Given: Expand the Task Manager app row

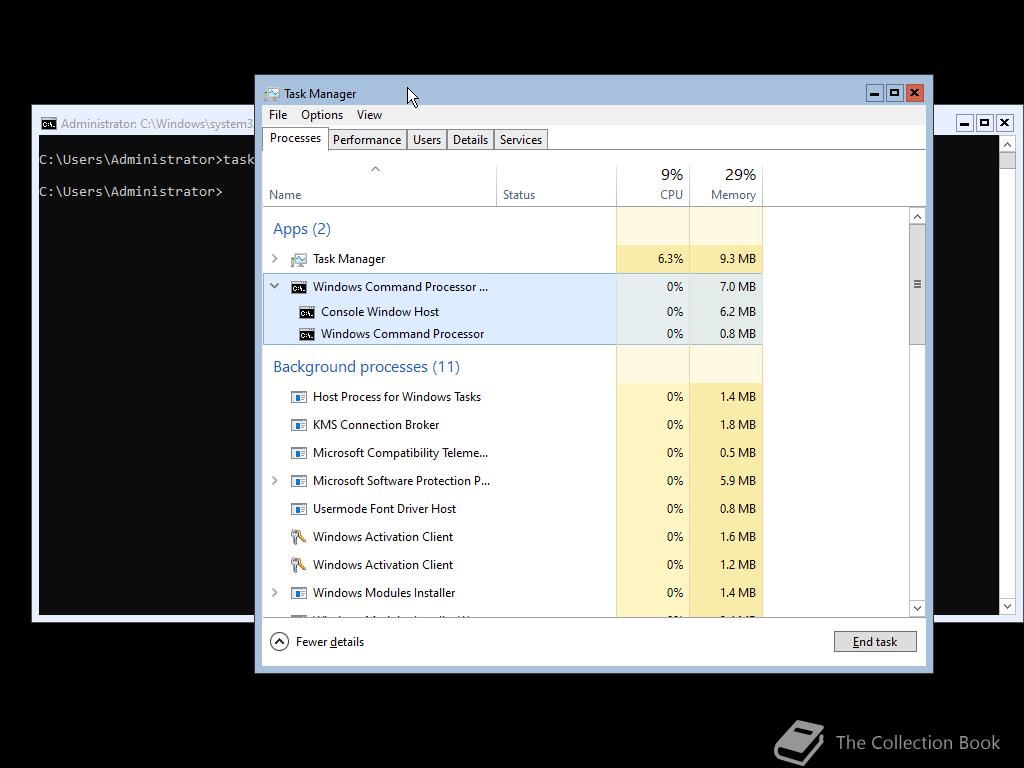Looking at the screenshot, I should click(x=275, y=259).
